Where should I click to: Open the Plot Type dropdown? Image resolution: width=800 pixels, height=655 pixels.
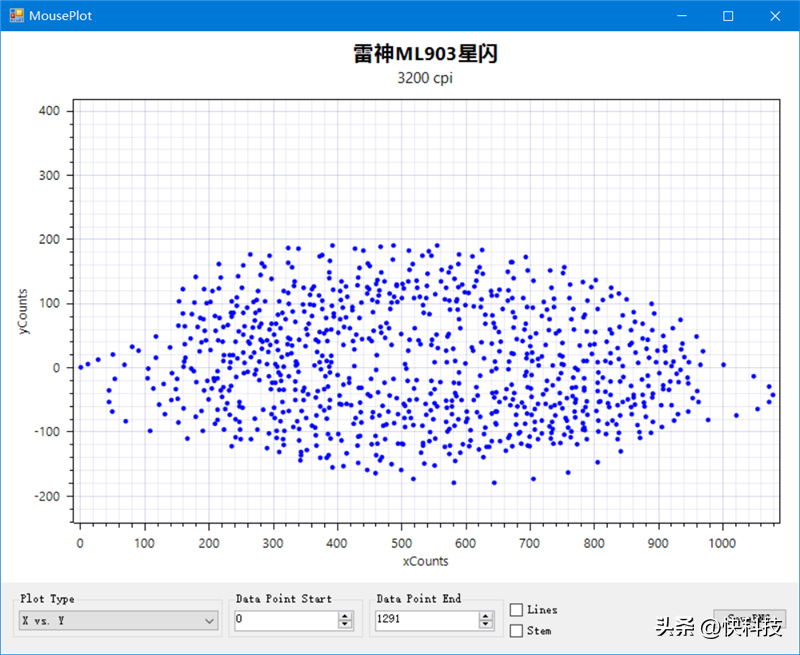(119, 621)
